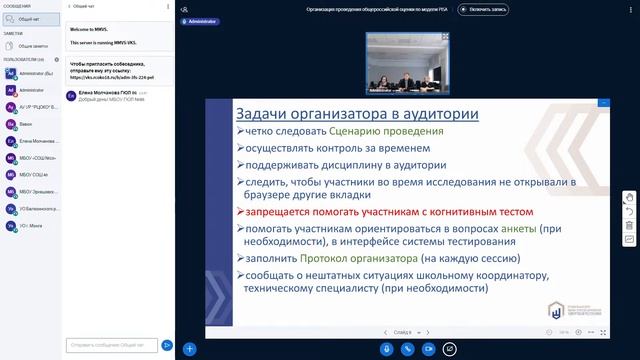Open the slide number dropdown
This screenshot has height=360, width=640.
coord(407,332)
